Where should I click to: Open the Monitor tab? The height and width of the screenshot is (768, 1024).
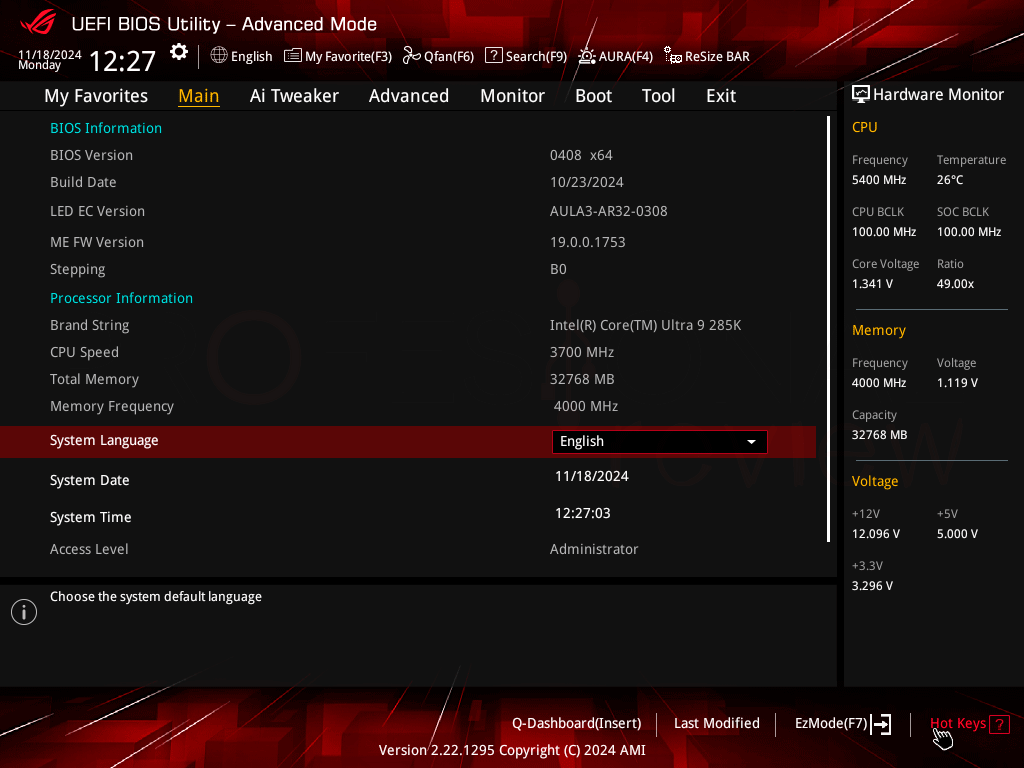(512, 96)
